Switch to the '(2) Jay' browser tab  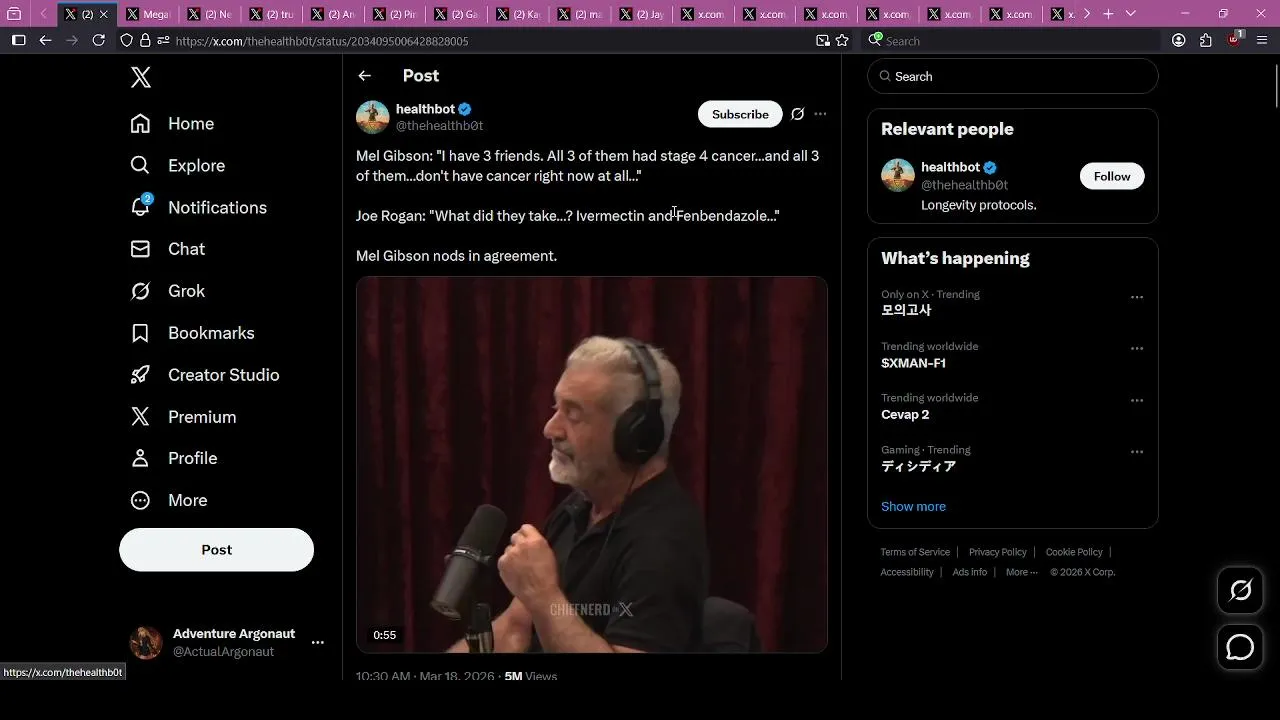click(x=642, y=14)
